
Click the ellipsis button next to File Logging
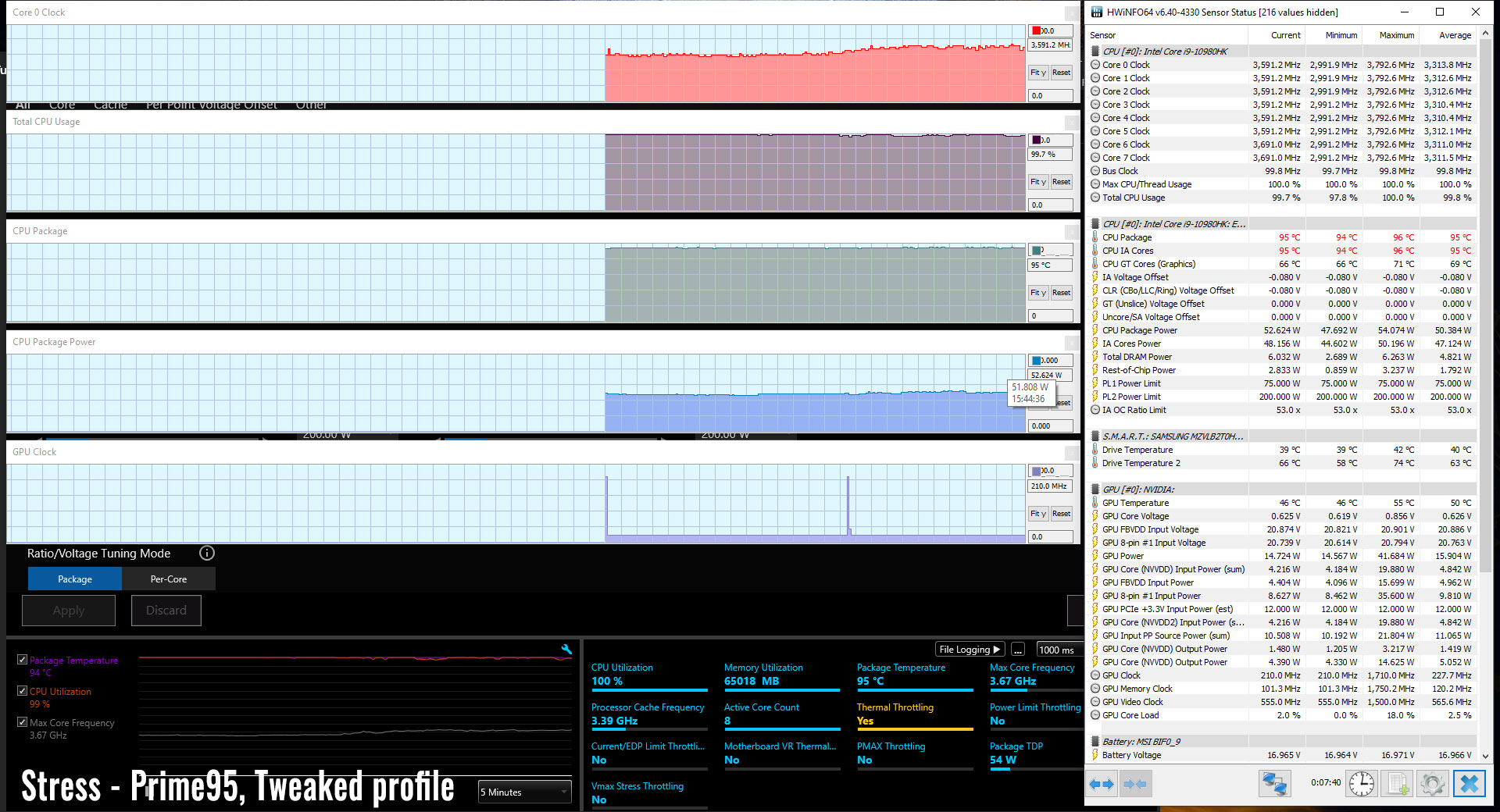pyautogui.click(x=1018, y=650)
